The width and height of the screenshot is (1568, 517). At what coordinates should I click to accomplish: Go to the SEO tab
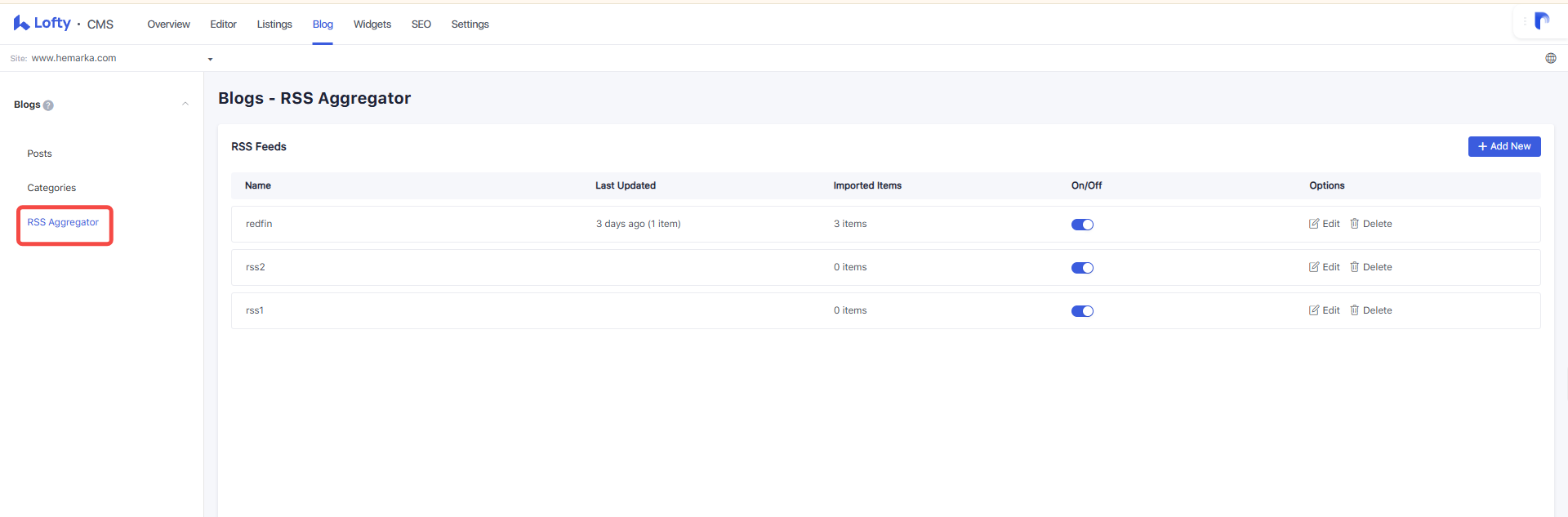point(421,25)
